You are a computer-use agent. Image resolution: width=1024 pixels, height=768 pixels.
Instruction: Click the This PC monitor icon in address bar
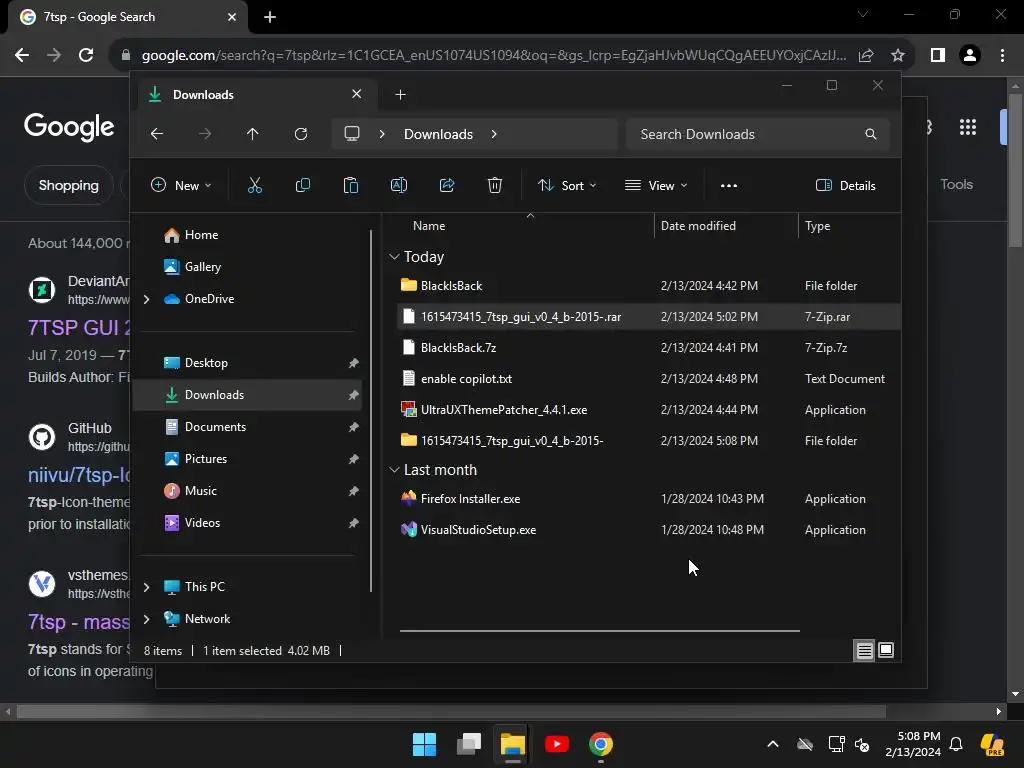point(352,134)
